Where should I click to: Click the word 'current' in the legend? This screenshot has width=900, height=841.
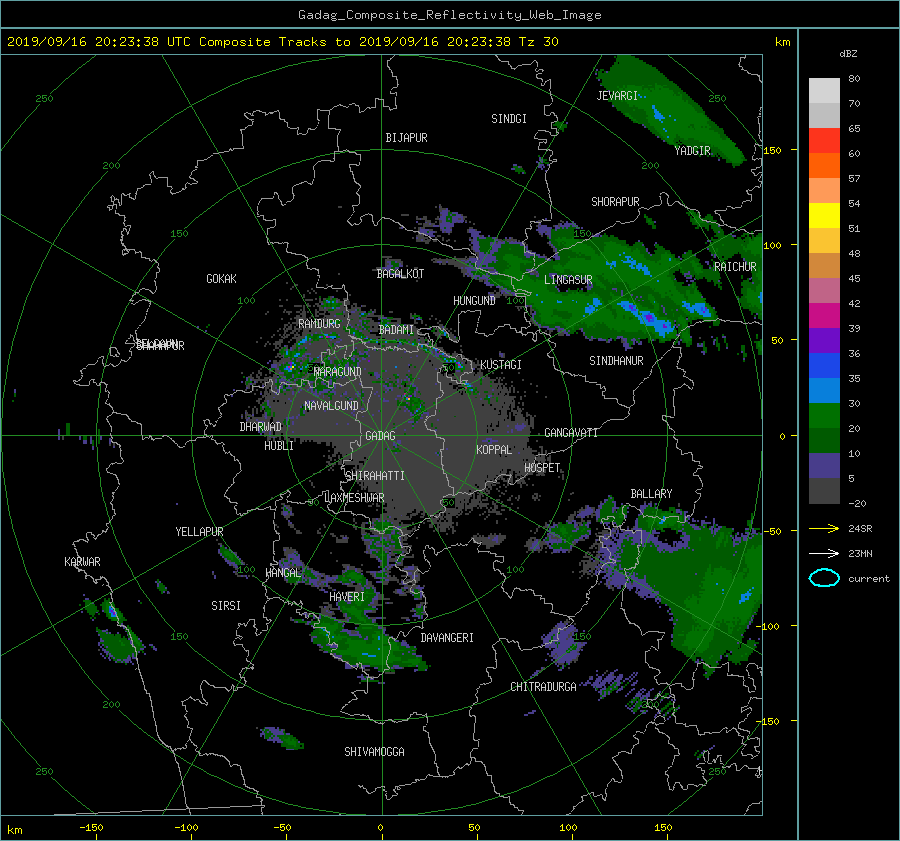tap(868, 579)
